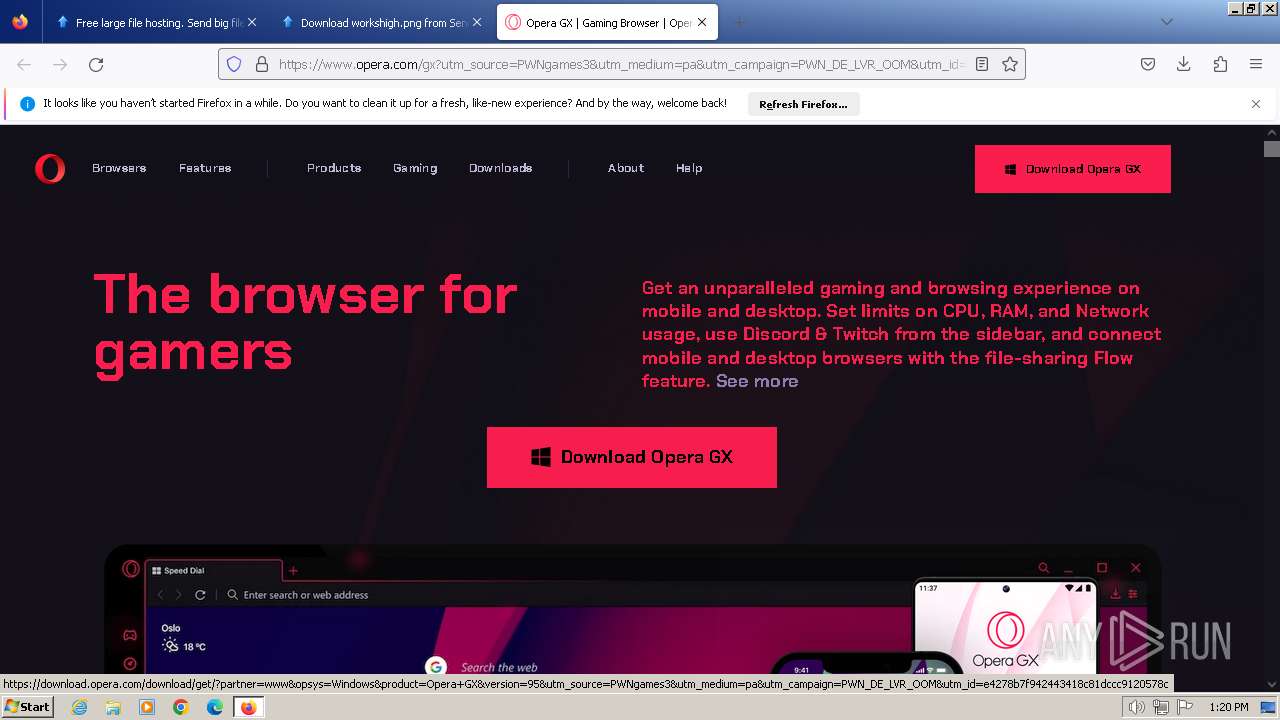Click the Opera logo icon
The height and width of the screenshot is (720, 1280).
(49, 169)
